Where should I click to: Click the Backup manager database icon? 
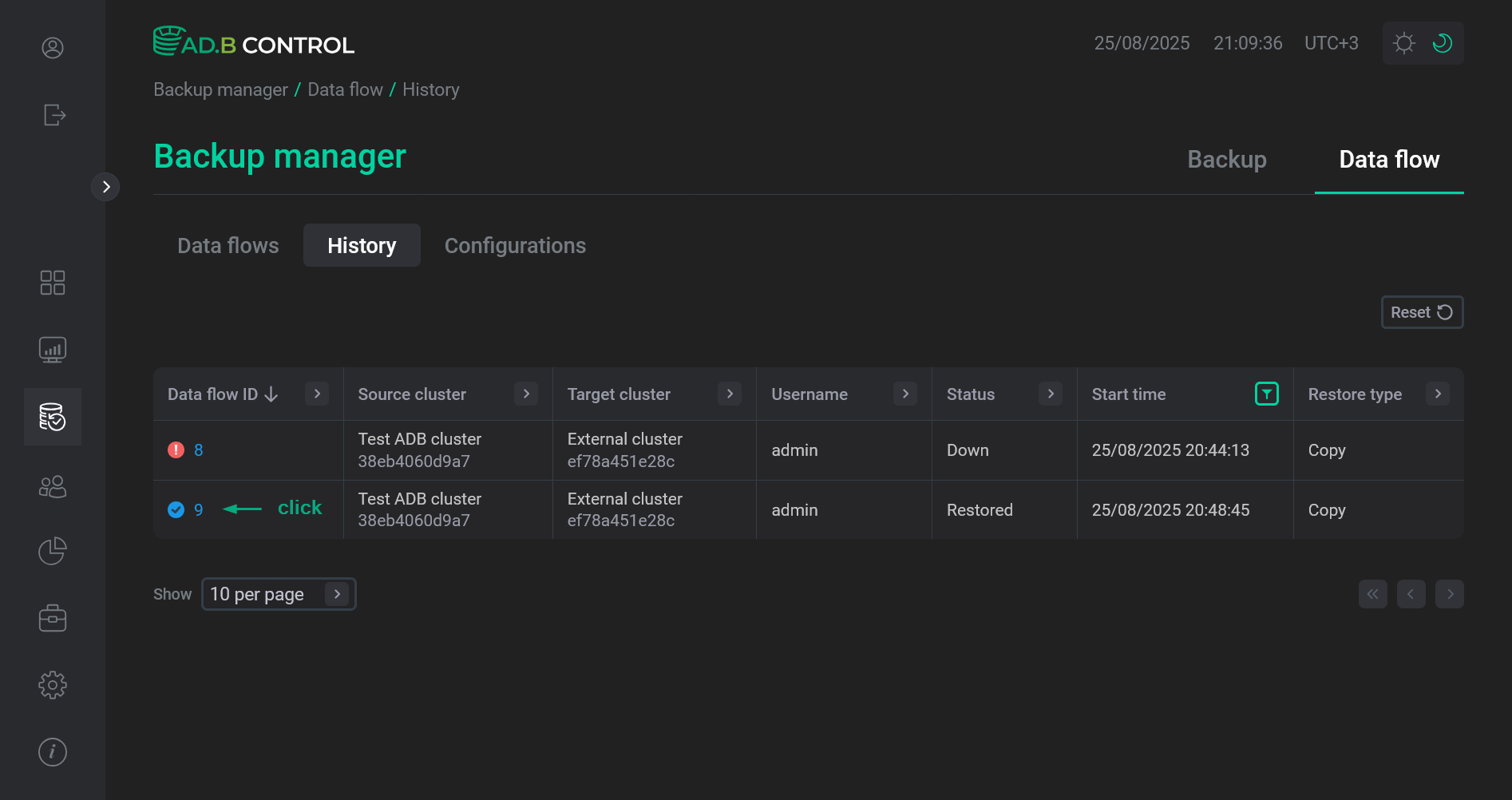click(52, 416)
